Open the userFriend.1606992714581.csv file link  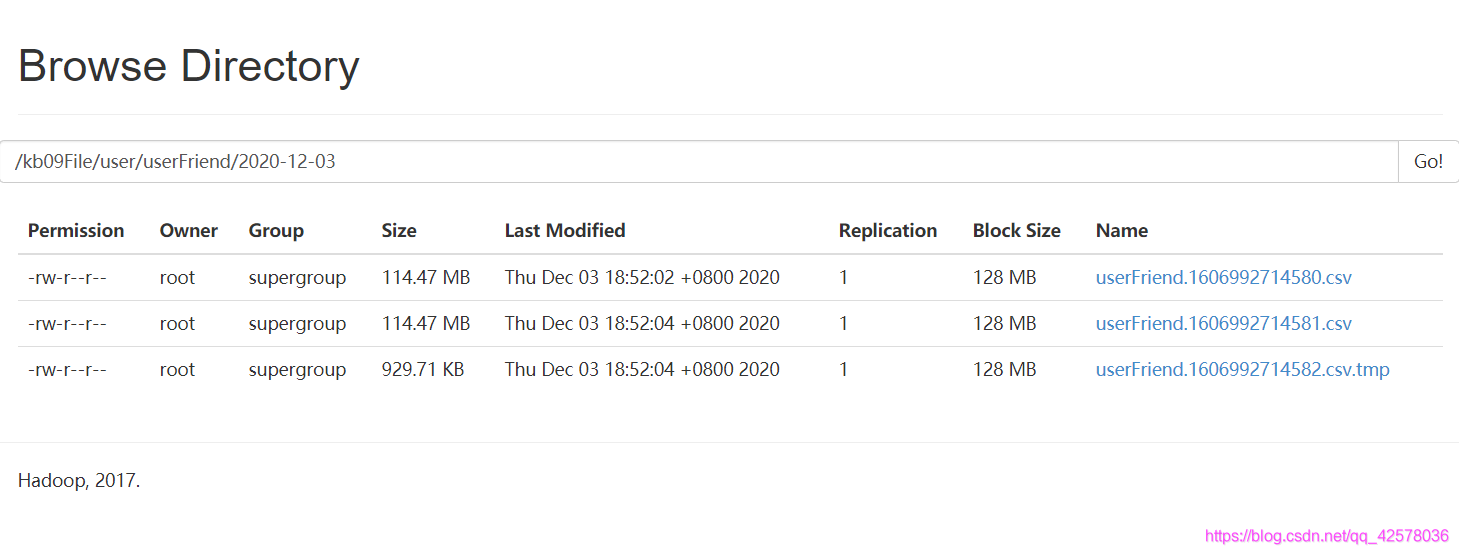tap(1223, 323)
